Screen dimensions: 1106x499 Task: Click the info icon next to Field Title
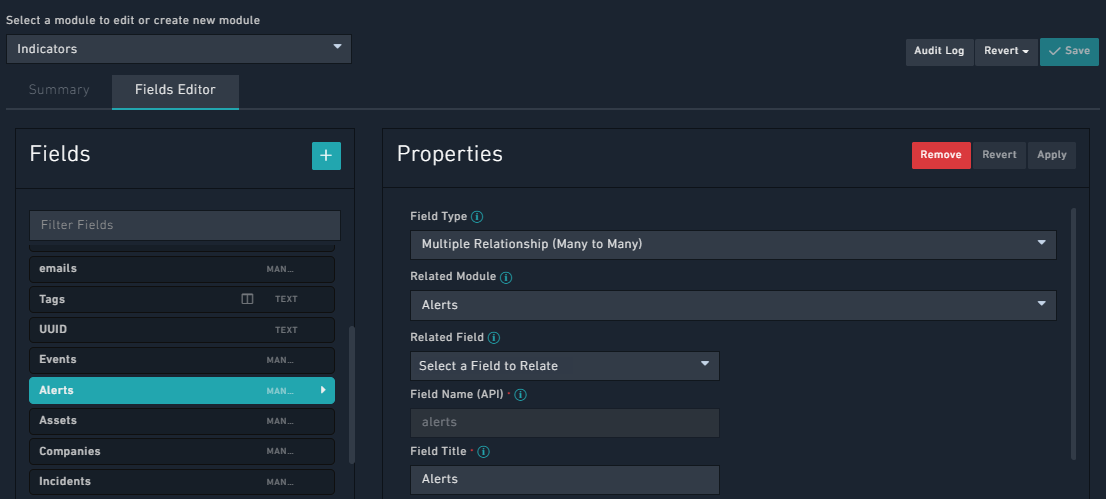pos(484,452)
